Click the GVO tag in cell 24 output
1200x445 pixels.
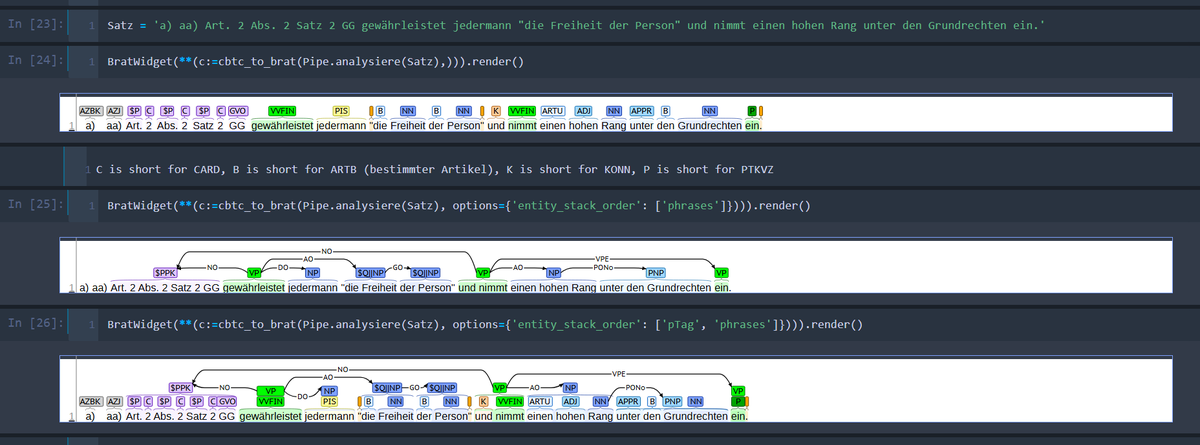tap(237, 111)
